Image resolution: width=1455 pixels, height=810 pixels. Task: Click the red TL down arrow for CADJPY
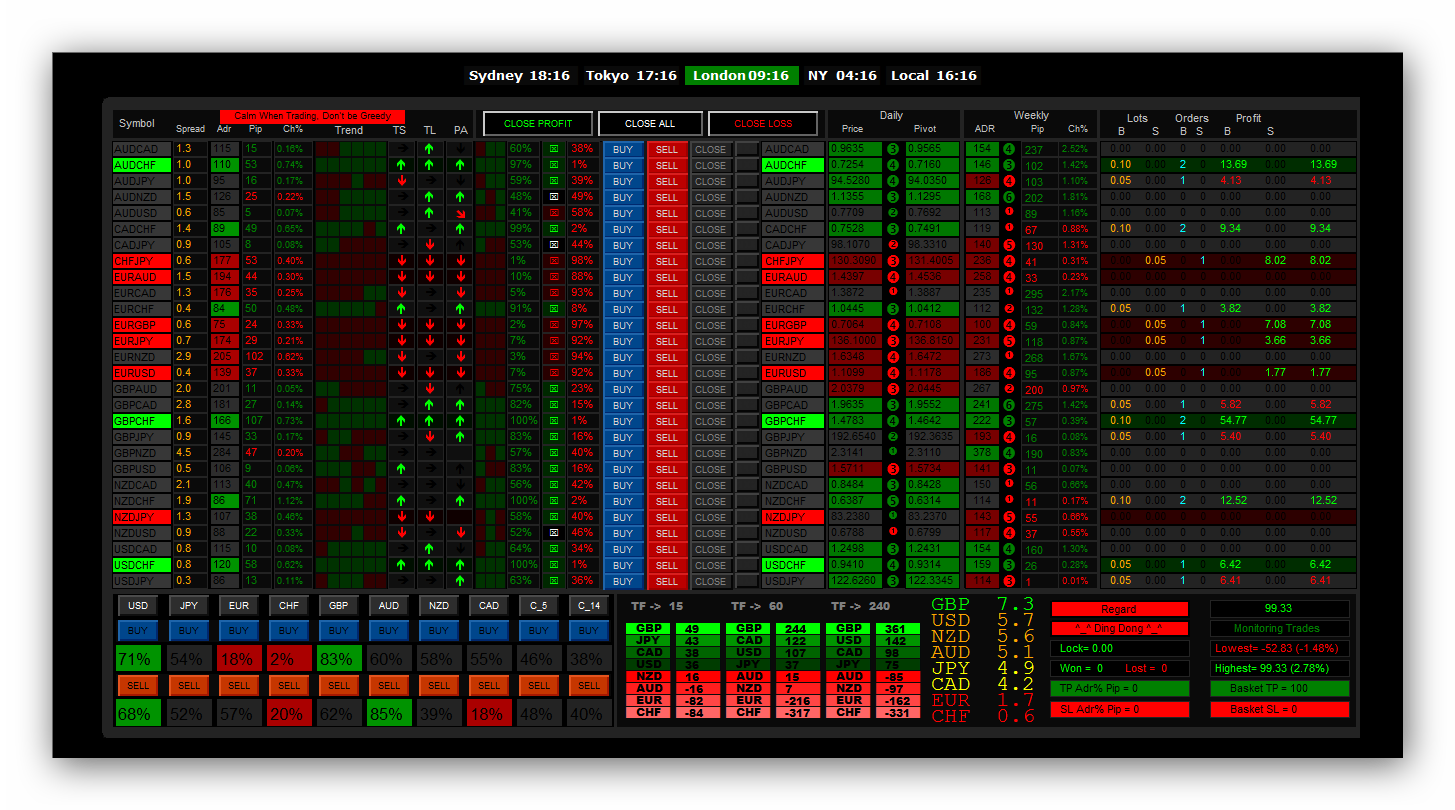coord(430,245)
